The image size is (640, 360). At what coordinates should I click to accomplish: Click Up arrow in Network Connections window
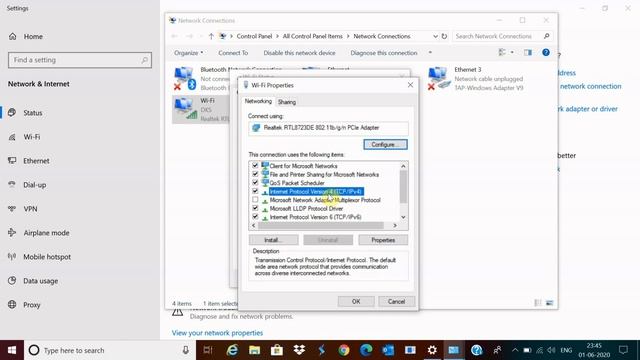click(x=211, y=36)
